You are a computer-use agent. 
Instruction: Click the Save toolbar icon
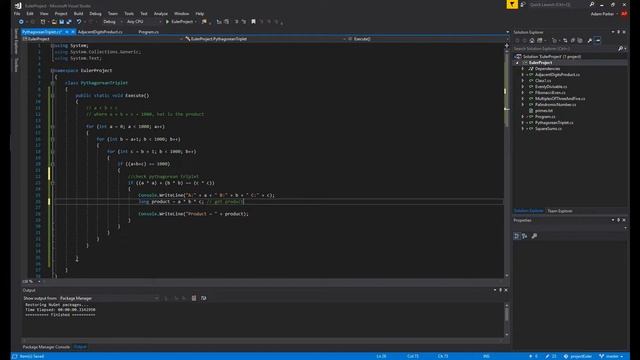[62, 22]
